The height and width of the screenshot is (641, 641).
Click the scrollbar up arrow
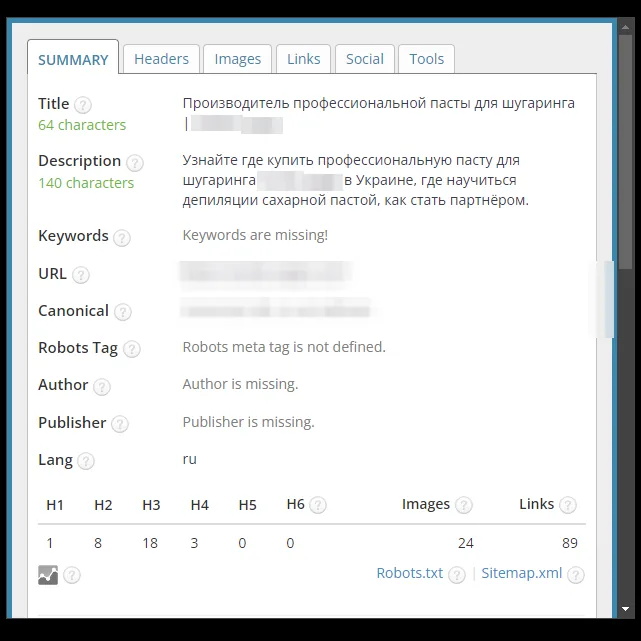pos(625,27)
